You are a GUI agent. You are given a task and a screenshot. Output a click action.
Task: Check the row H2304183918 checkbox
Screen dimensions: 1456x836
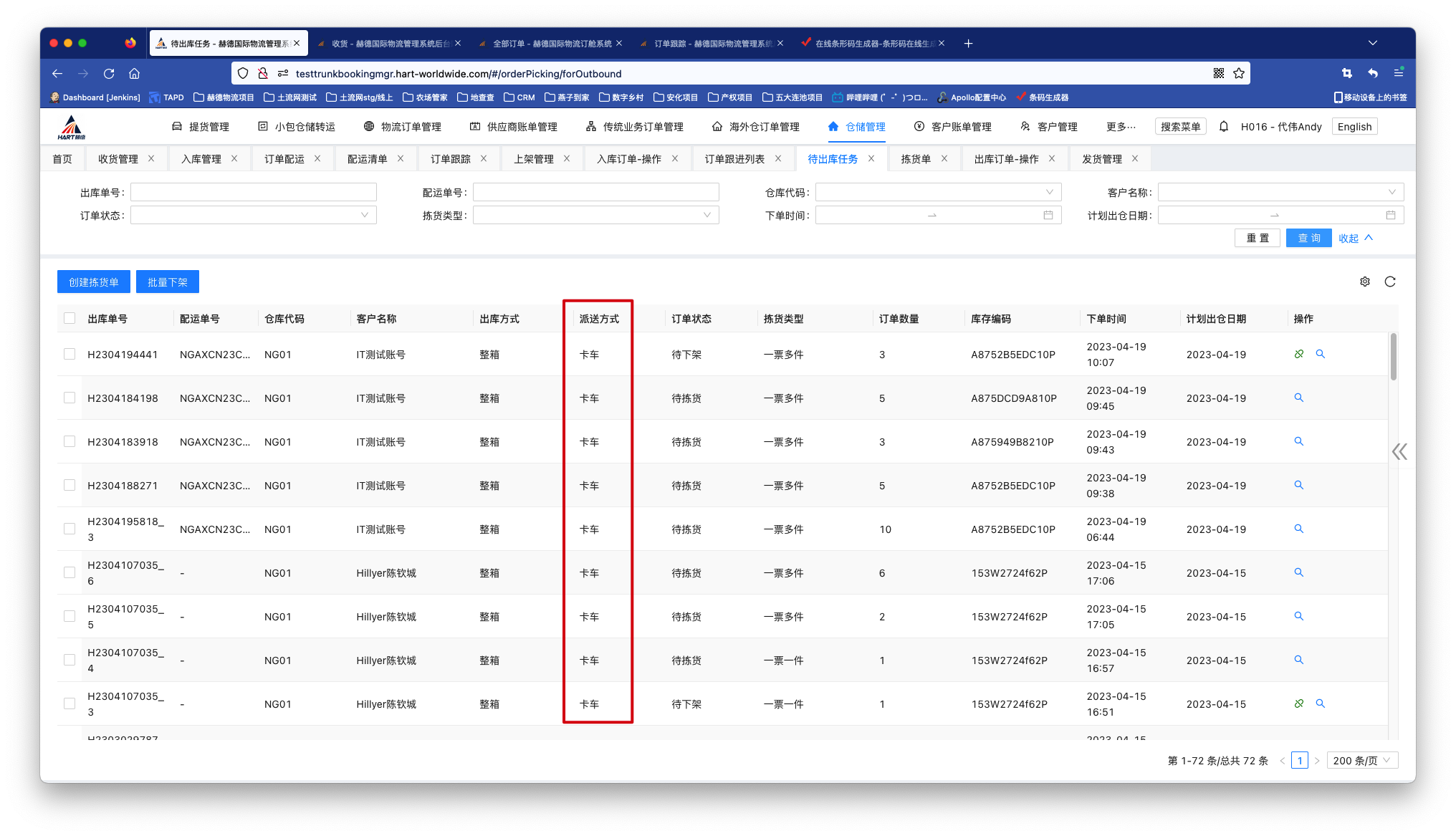tap(70, 441)
